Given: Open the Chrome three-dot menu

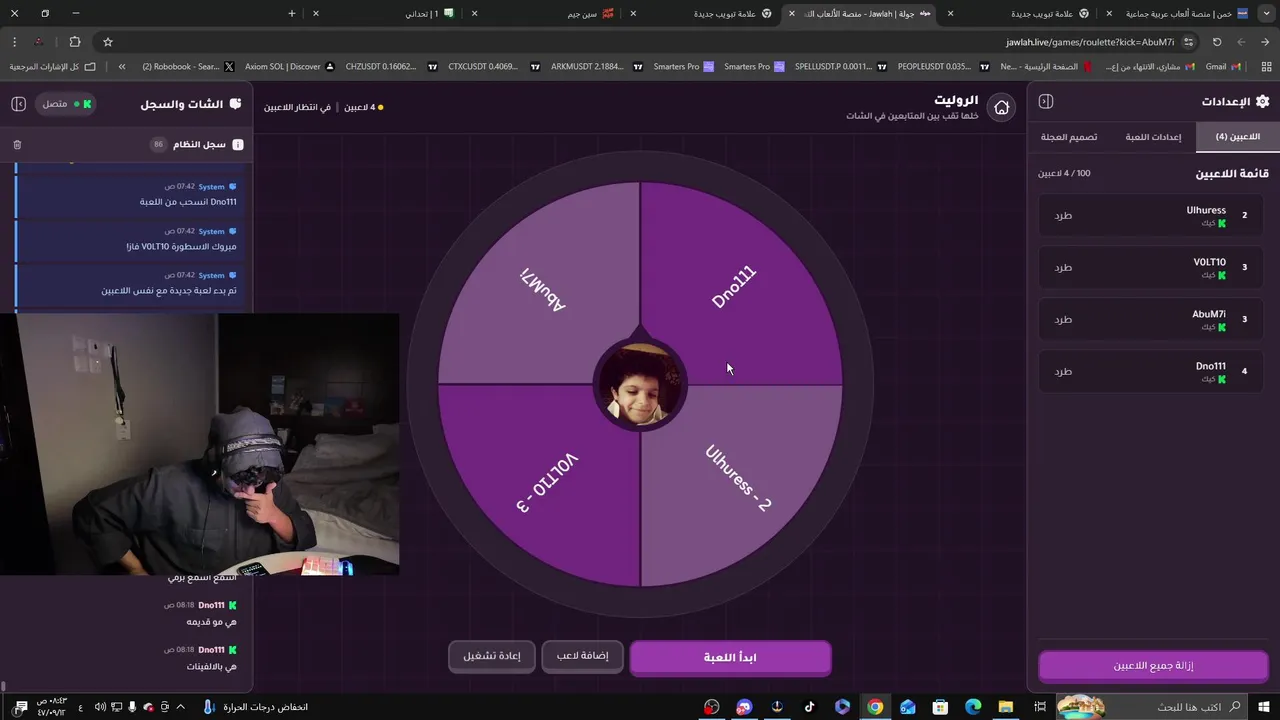Looking at the screenshot, I should point(14,42).
